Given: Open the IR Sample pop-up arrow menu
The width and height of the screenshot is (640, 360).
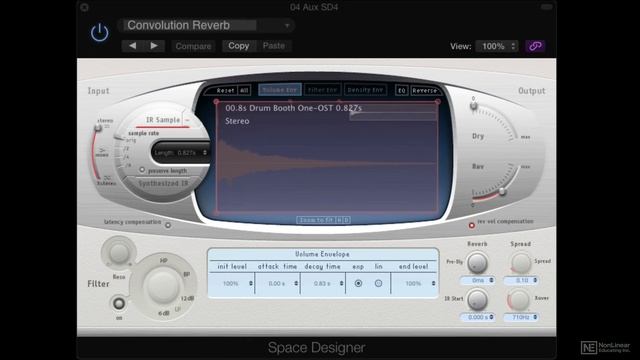Looking at the screenshot, I should click(187, 120).
